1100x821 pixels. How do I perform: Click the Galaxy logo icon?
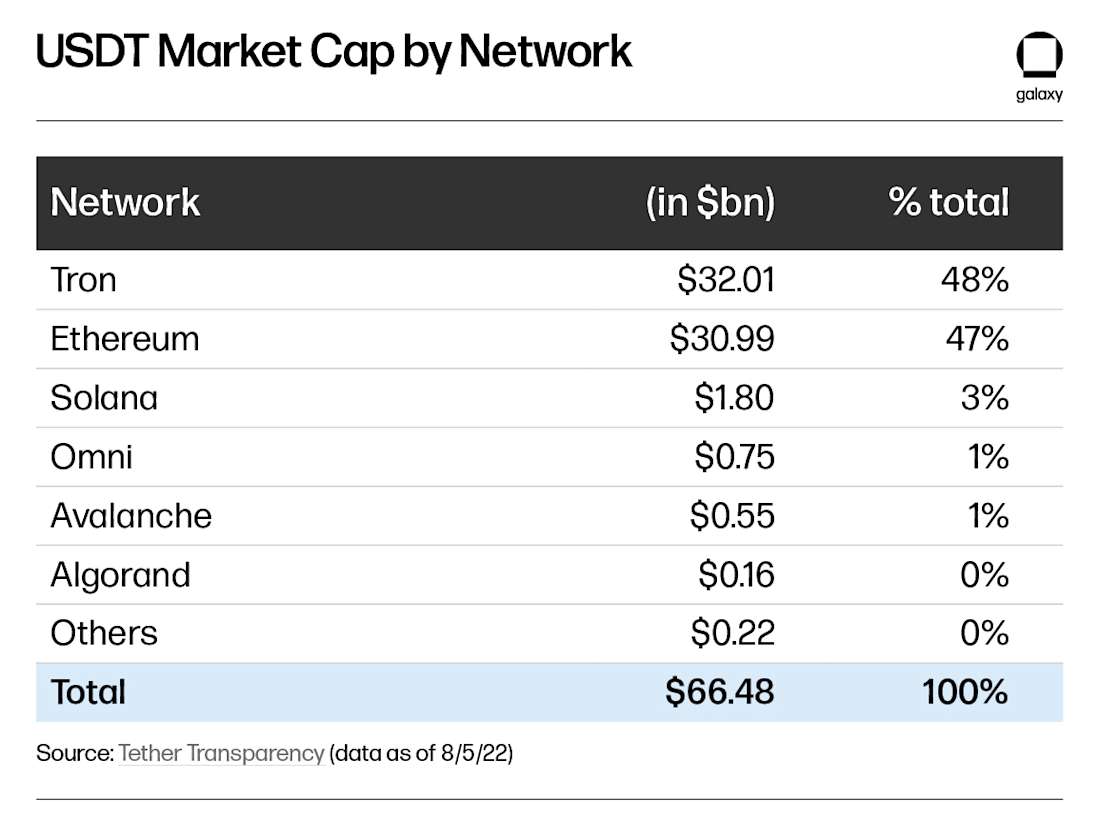point(1039,55)
